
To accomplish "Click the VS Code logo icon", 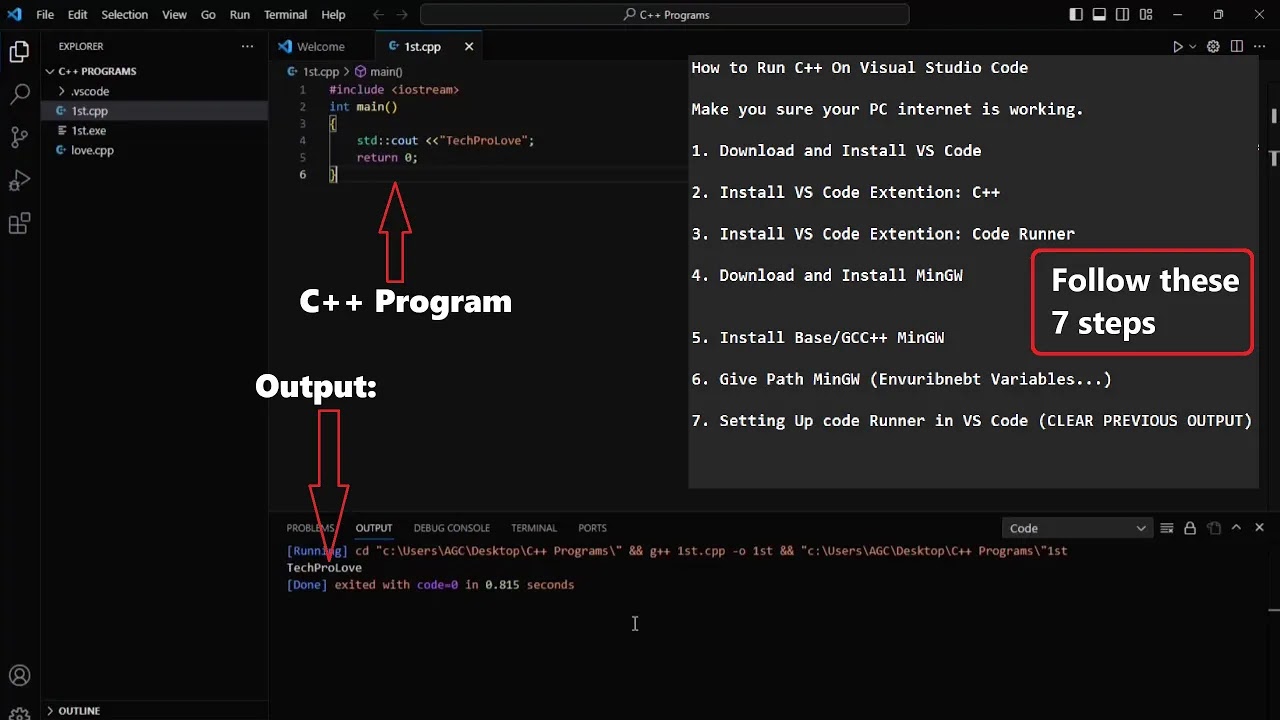I will 14,15.
